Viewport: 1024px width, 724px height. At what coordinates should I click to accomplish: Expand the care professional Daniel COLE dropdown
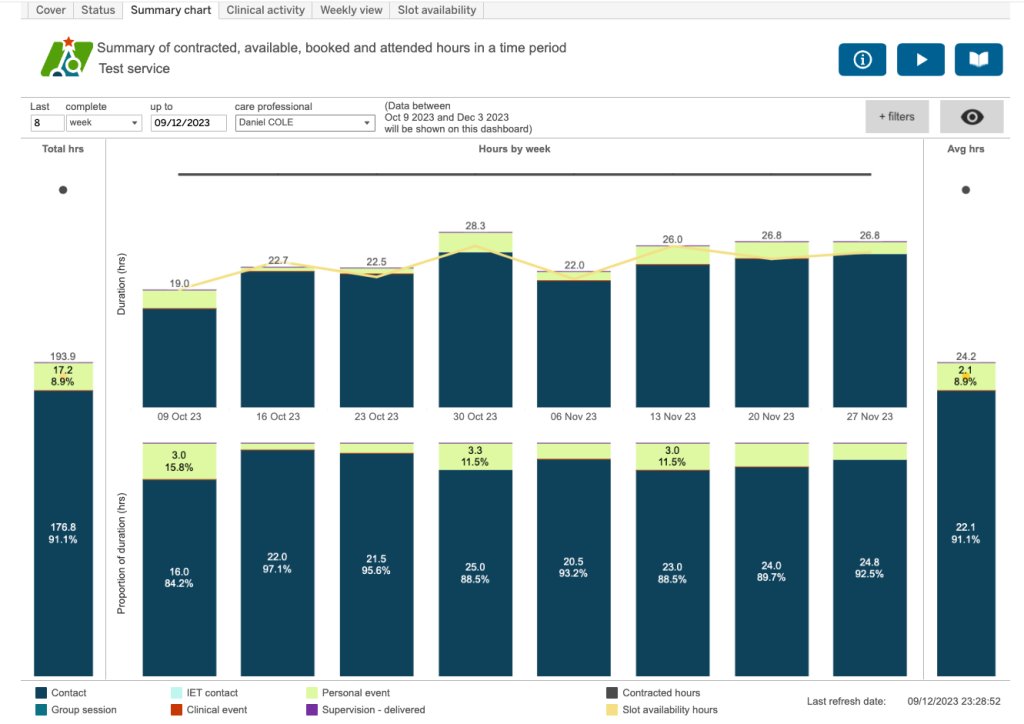[x=304, y=123]
